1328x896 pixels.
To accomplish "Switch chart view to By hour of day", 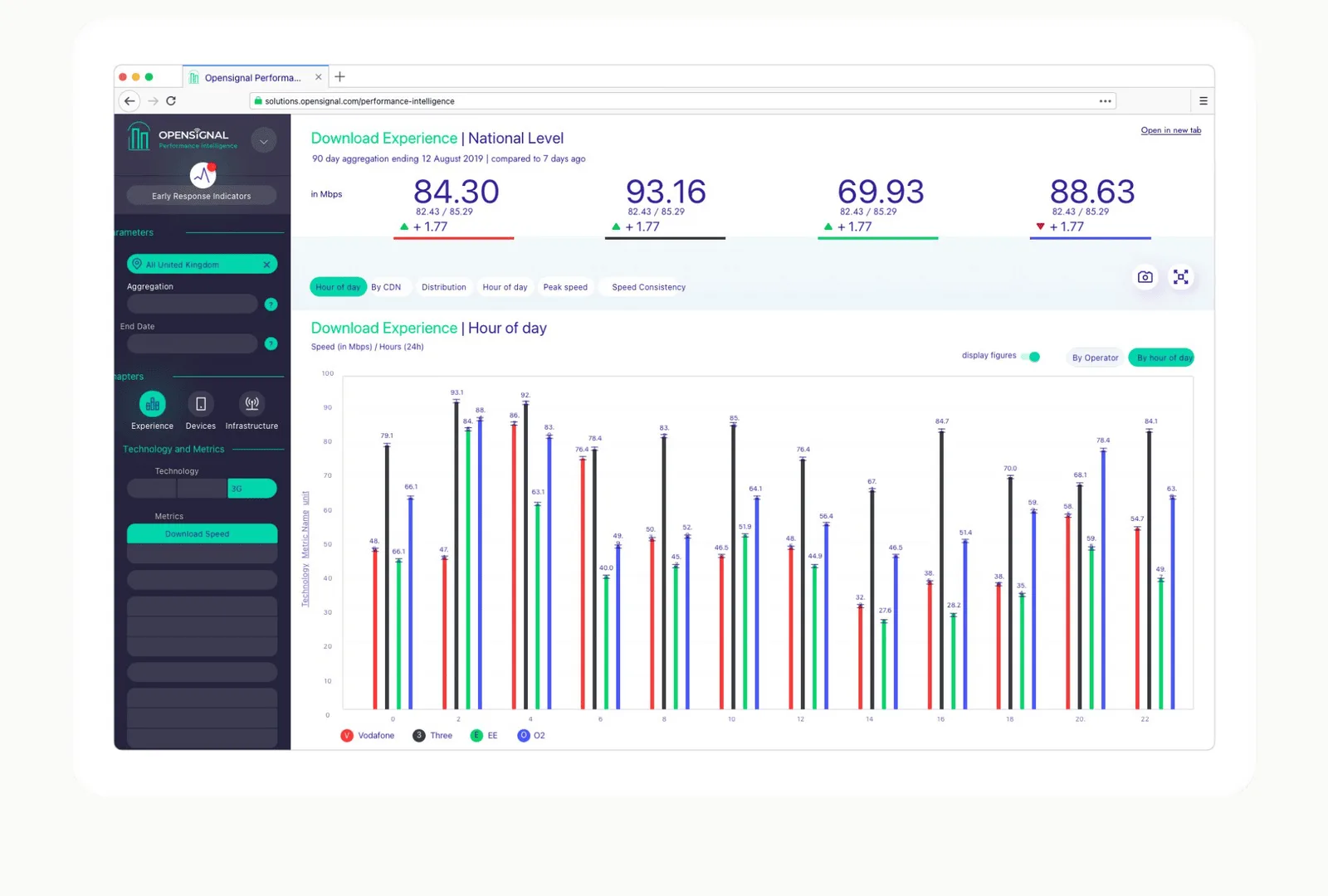I will point(1161,358).
